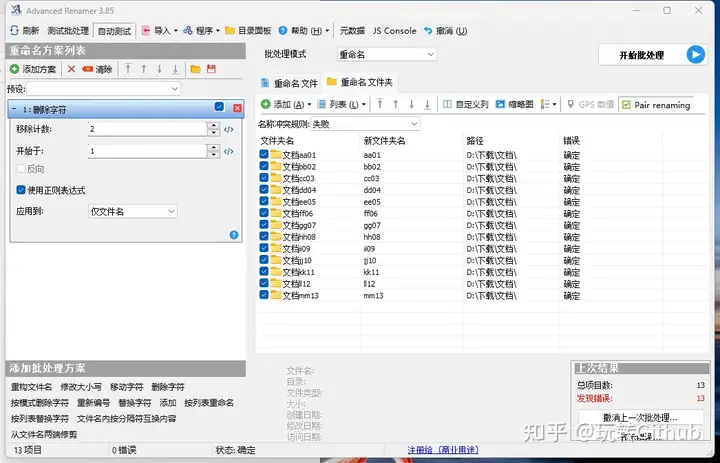Remove the 删除字符 method with red close
The height and width of the screenshot is (463, 720).
tap(237, 108)
